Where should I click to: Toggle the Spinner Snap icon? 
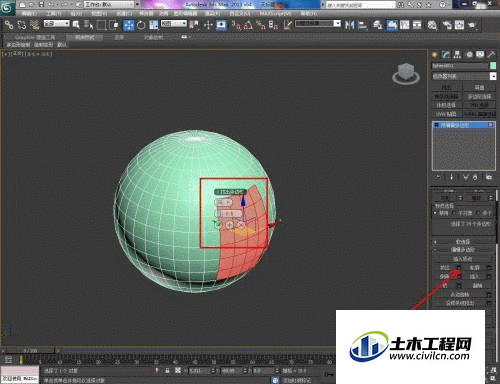click(274, 25)
